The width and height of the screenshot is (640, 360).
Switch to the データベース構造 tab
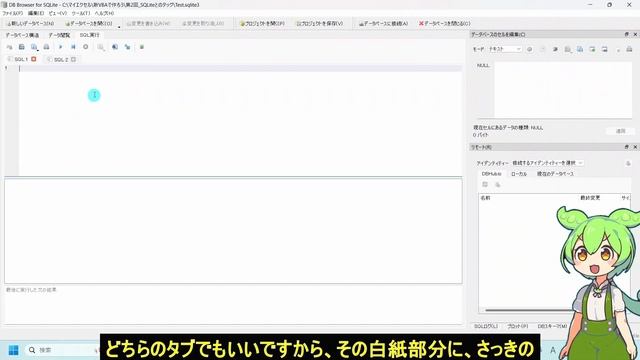pos(22,35)
